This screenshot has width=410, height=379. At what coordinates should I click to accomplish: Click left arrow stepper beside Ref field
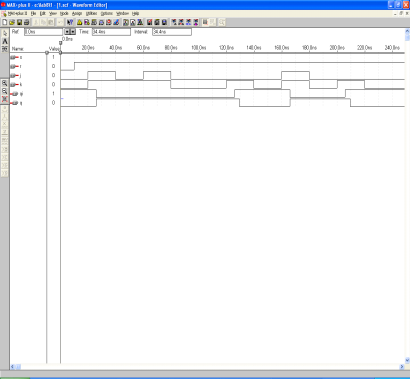coord(67,32)
